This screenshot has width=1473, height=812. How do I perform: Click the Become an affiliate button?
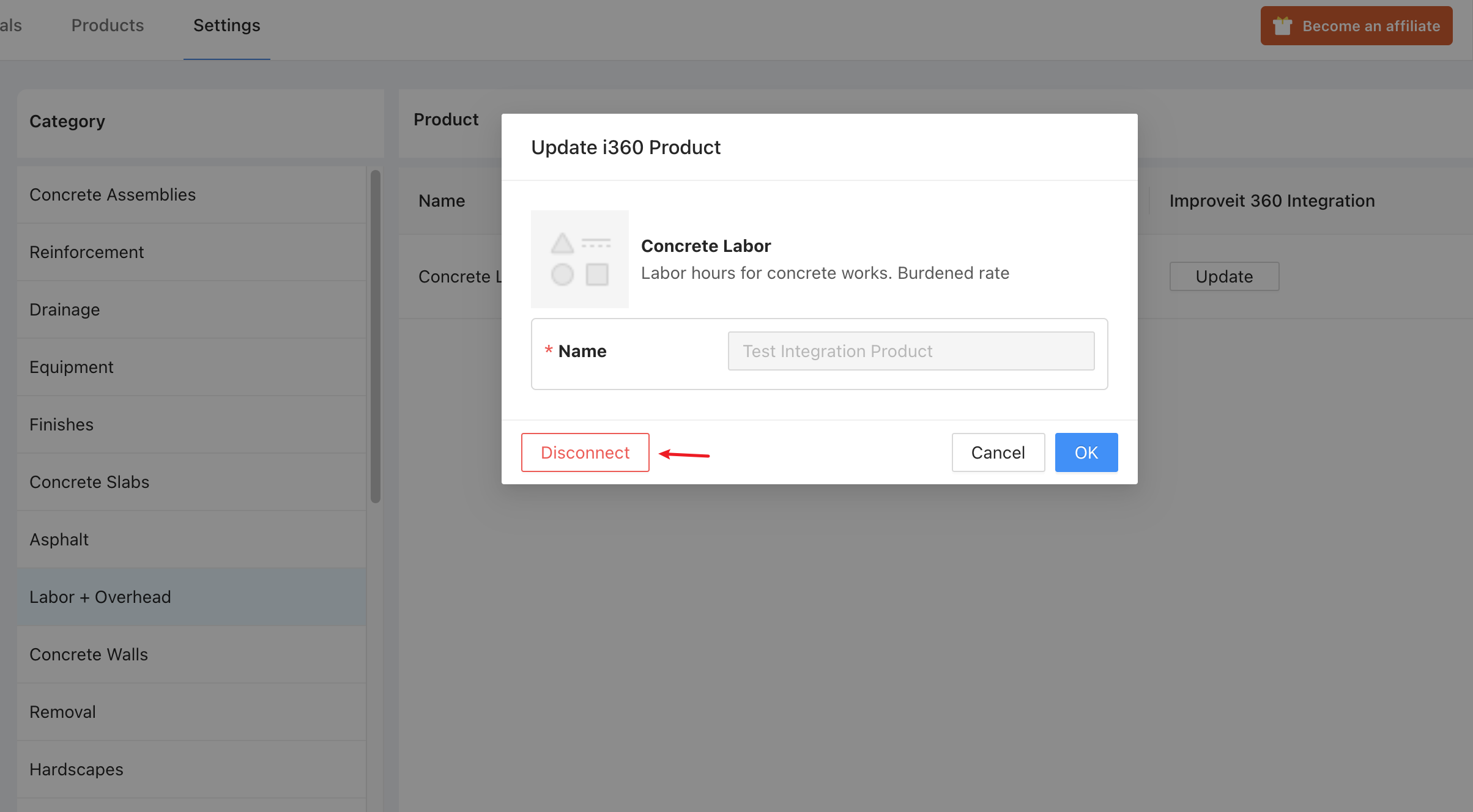click(1356, 26)
